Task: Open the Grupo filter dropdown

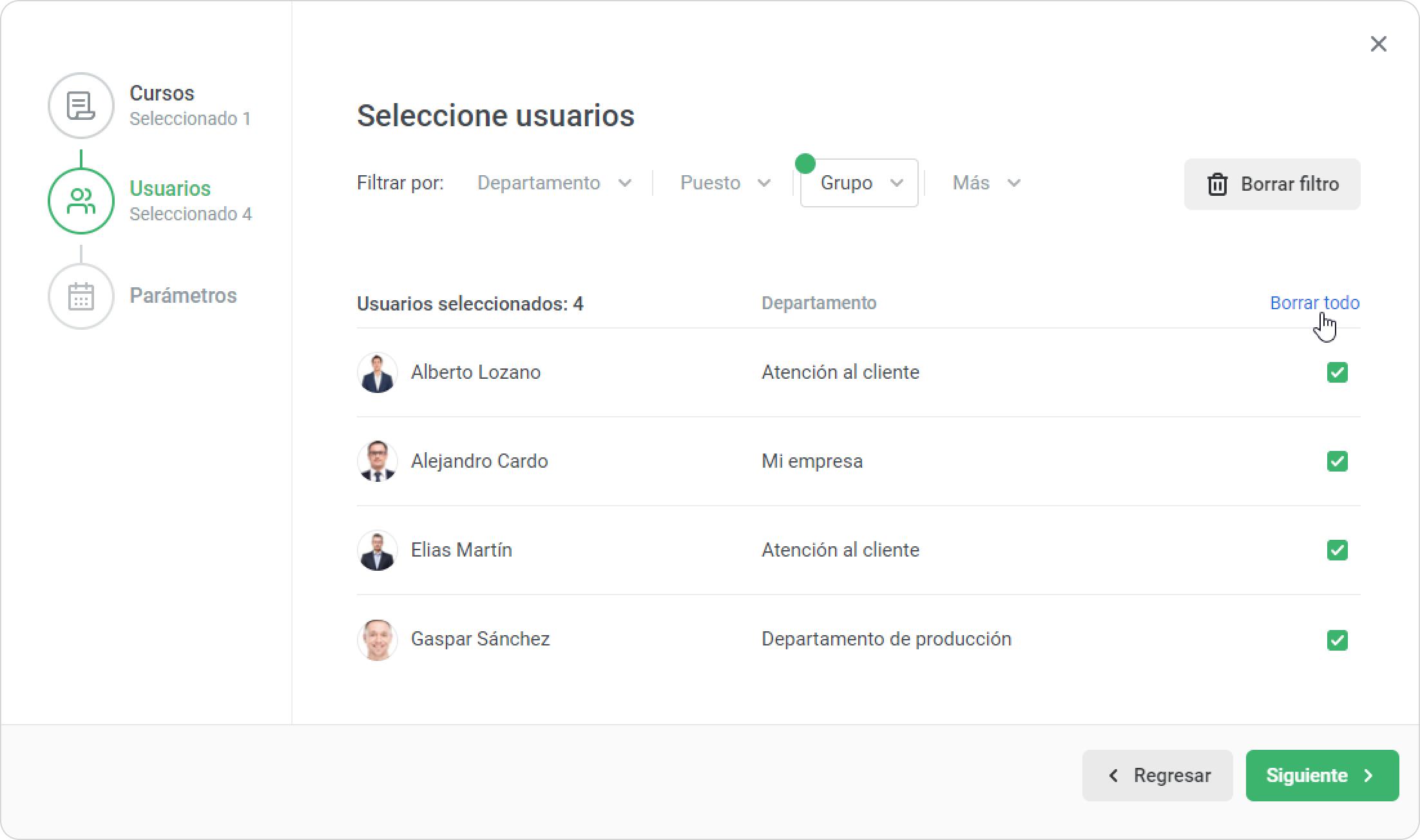Action: (x=859, y=183)
